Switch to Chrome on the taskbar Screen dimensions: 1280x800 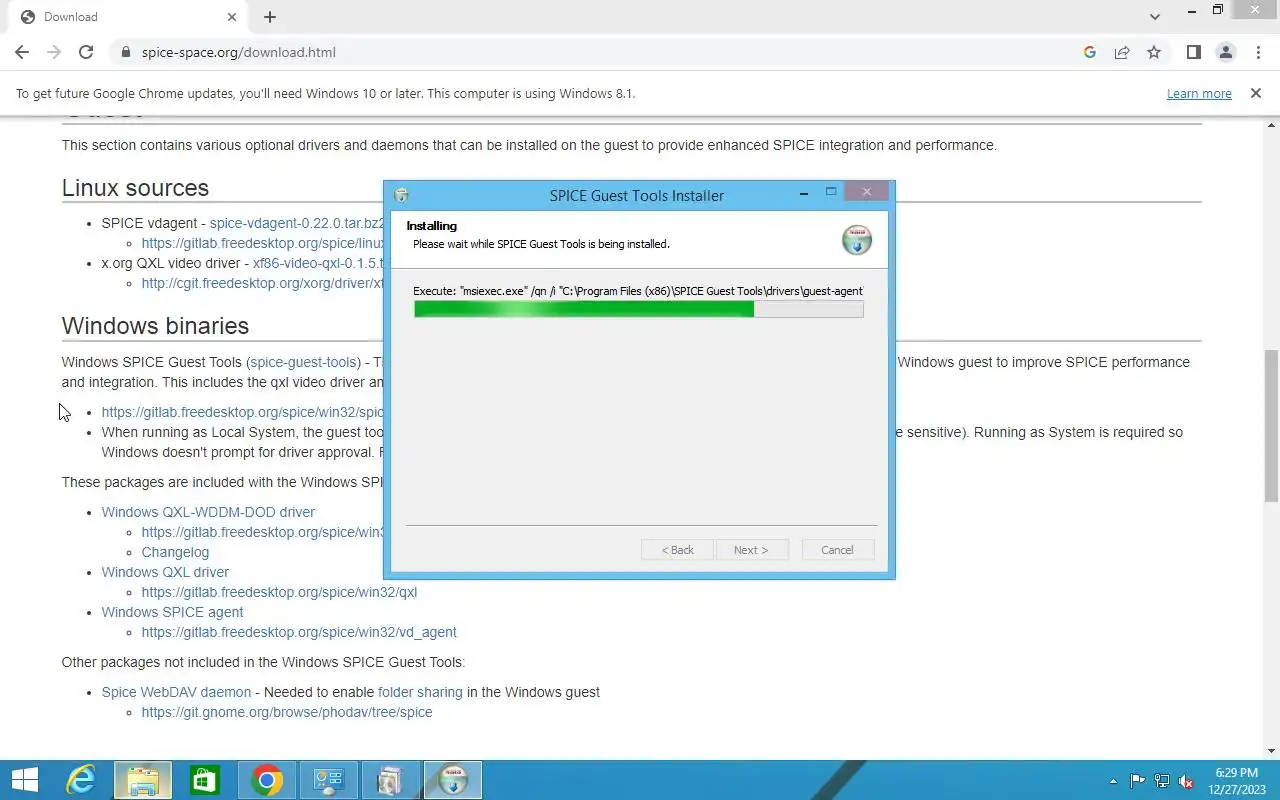pyautogui.click(x=267, y=780)
